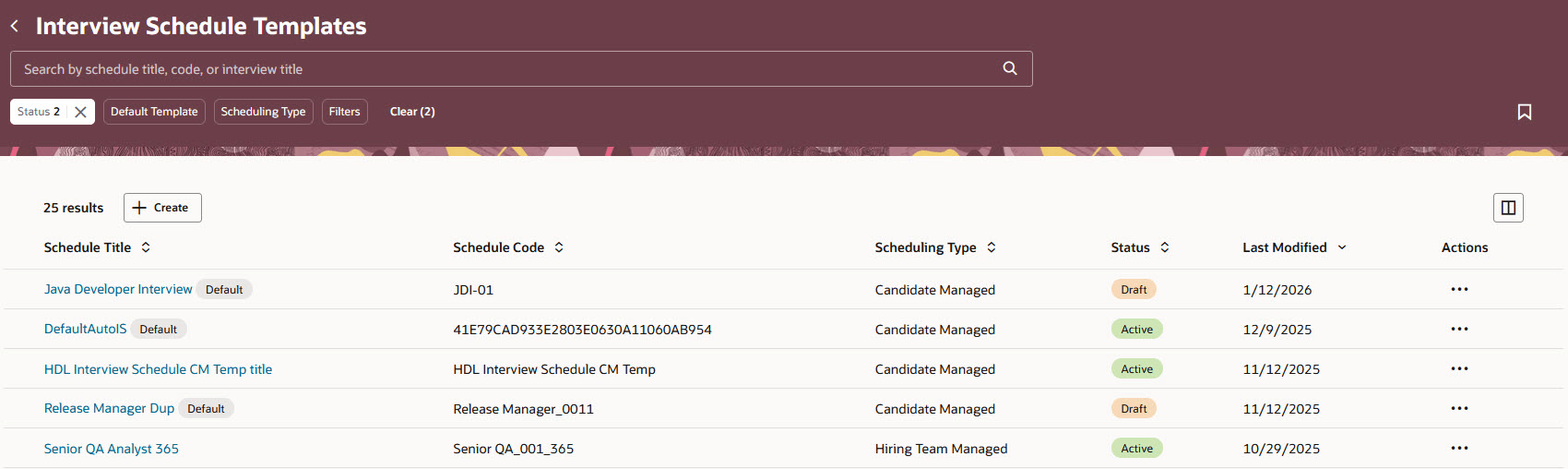Open the Status filter chip
The image size is (1568, 469).
coord(39,112)
